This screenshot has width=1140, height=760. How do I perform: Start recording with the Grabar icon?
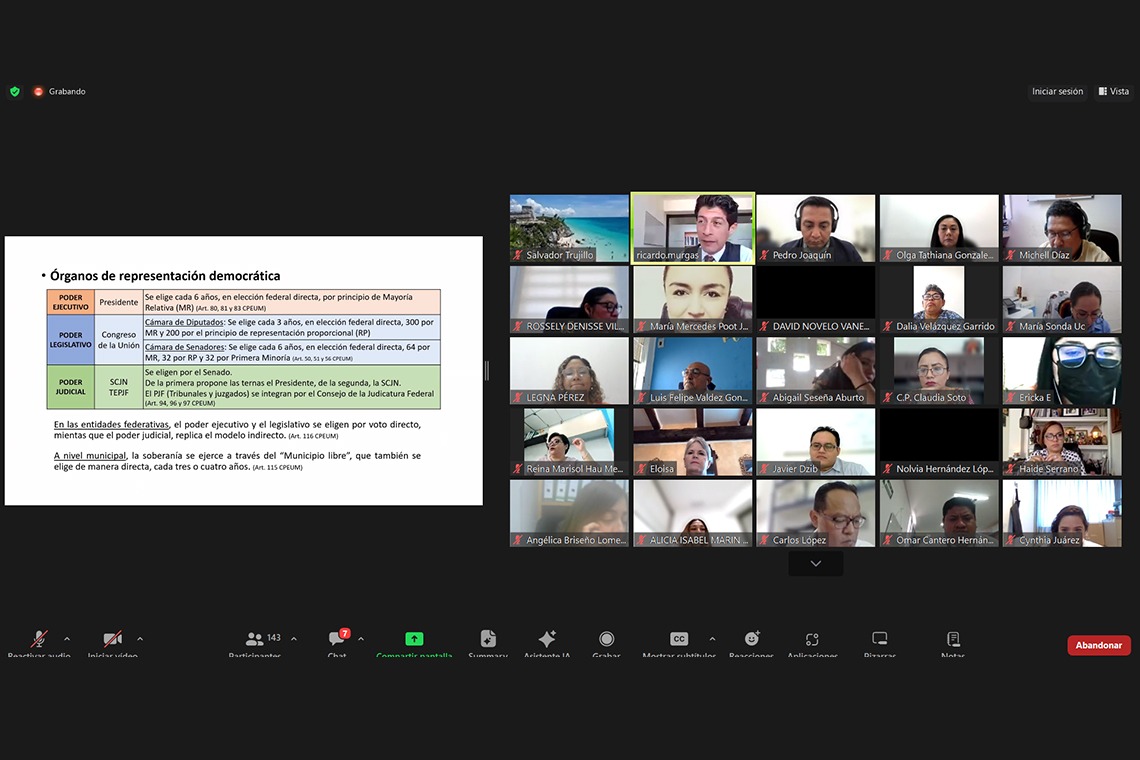606,640
